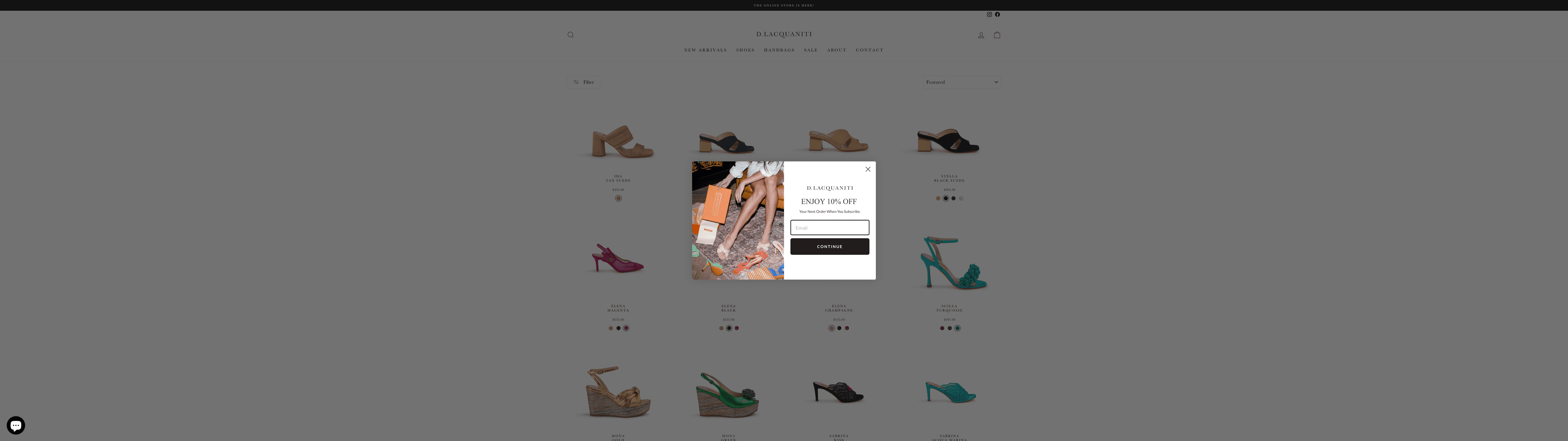Select tan swatch under Stella Black Suede
This screenshot has height=441, width=1568.
coord(938,198)
